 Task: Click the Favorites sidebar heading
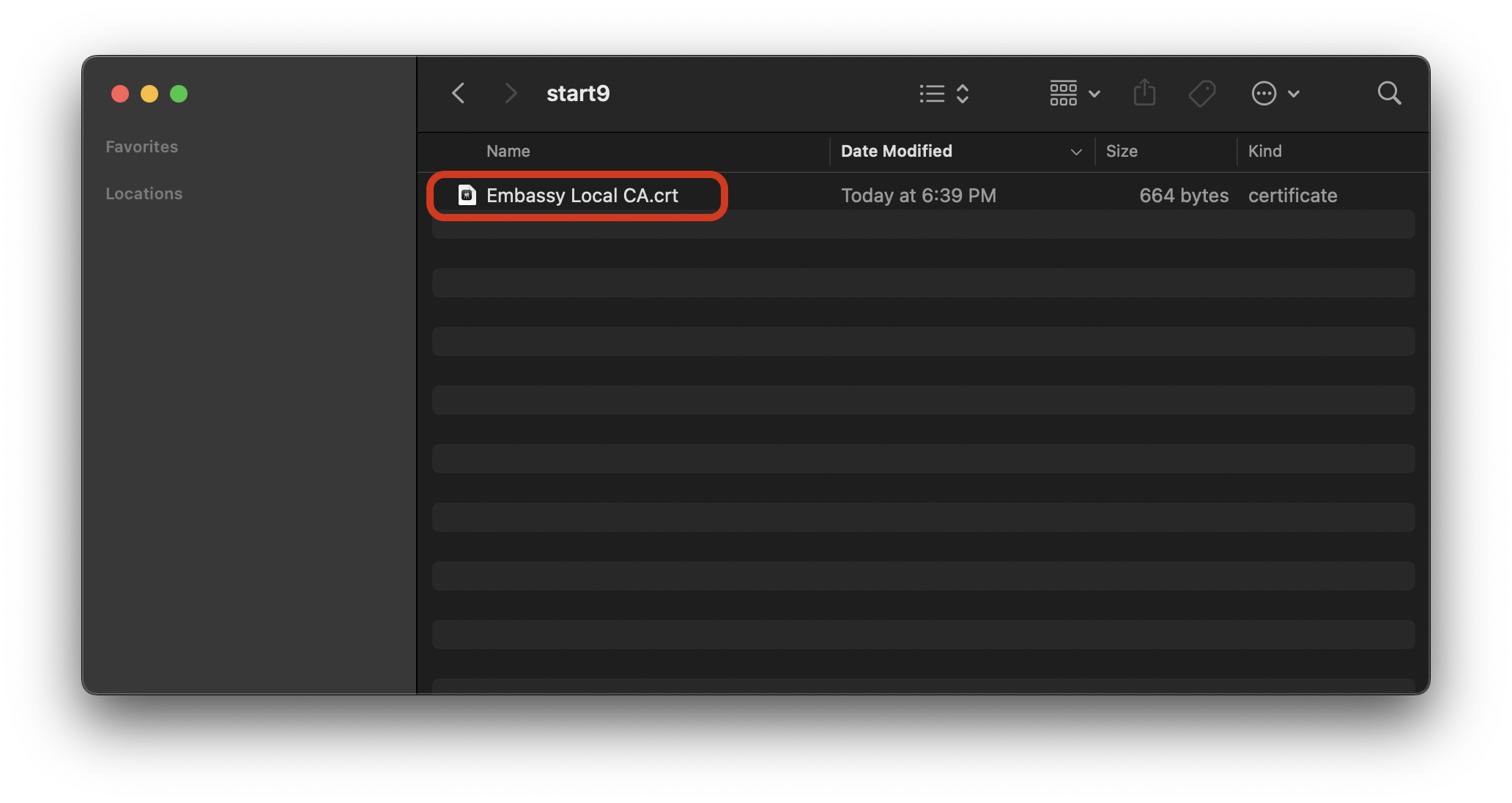[141, 147]
